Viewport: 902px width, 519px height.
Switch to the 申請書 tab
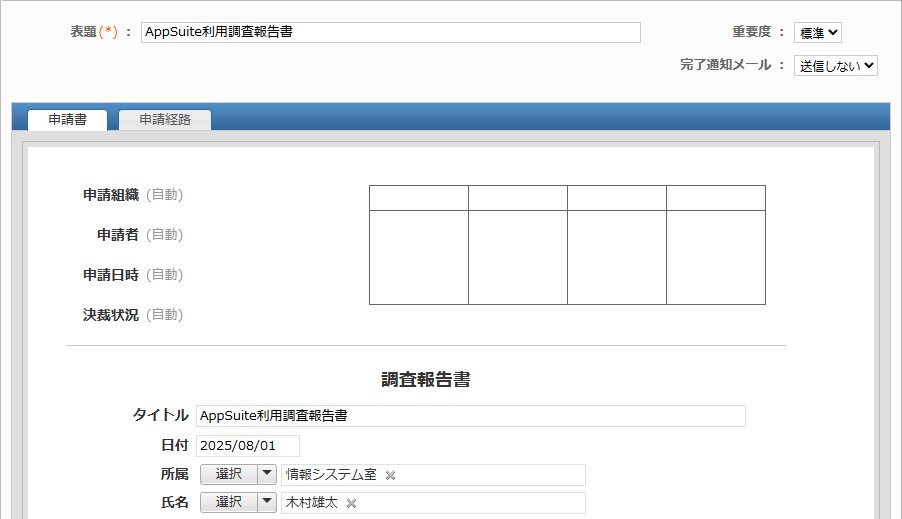tap(67, 120)
